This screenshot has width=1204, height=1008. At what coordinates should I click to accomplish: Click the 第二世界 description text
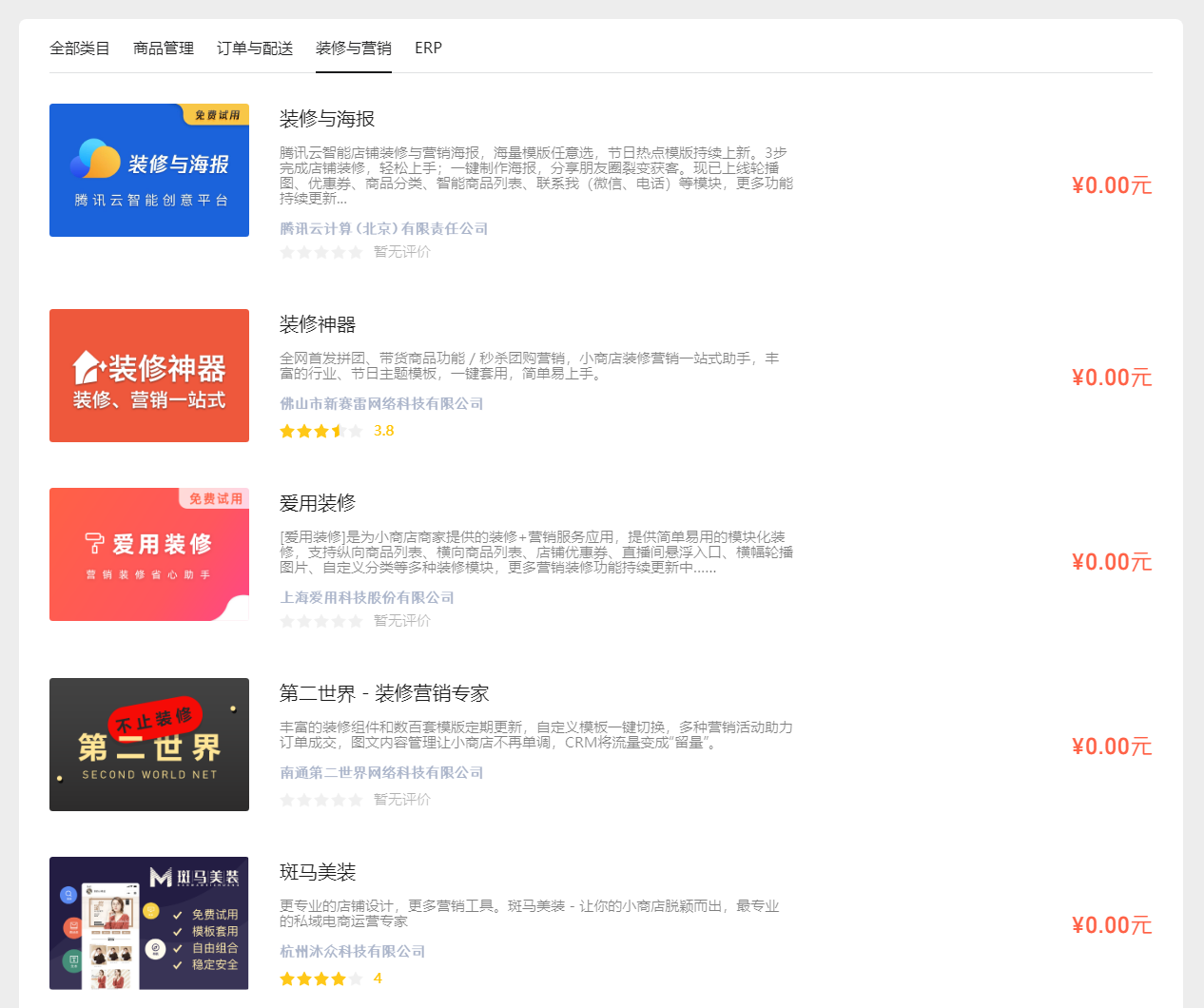536,735
